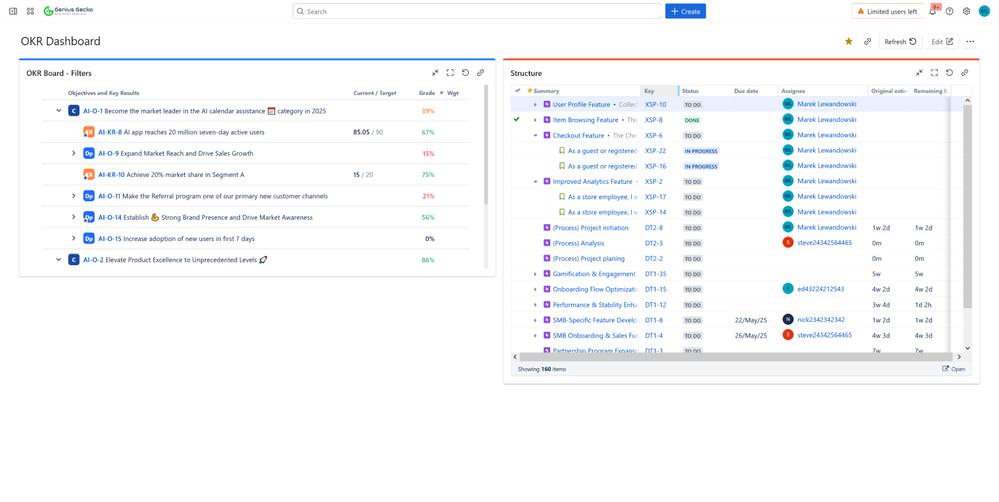The image size is (999, 502).
Task: Expand the AI-O-9 objective
Action: tap(74, 154)
